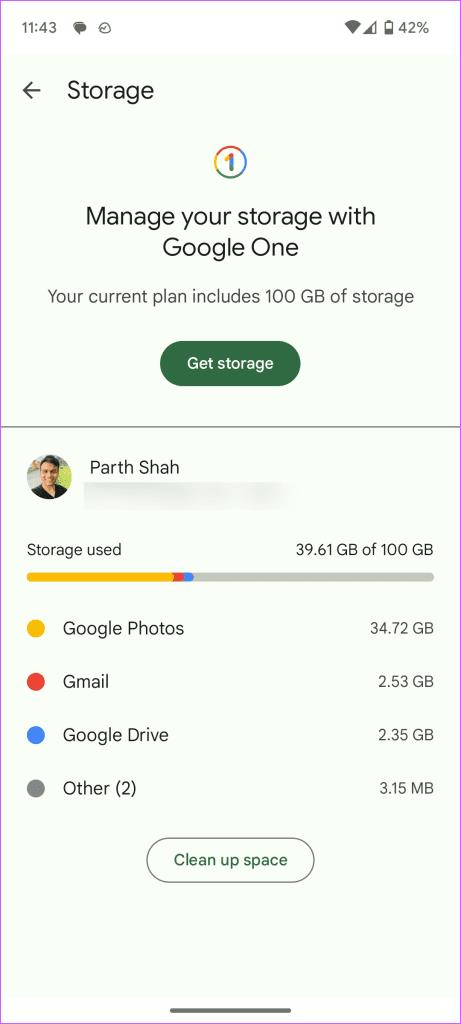Click the Google One logo
Image resolution: width=461 pixels, height=1024 pixels.
230,162
